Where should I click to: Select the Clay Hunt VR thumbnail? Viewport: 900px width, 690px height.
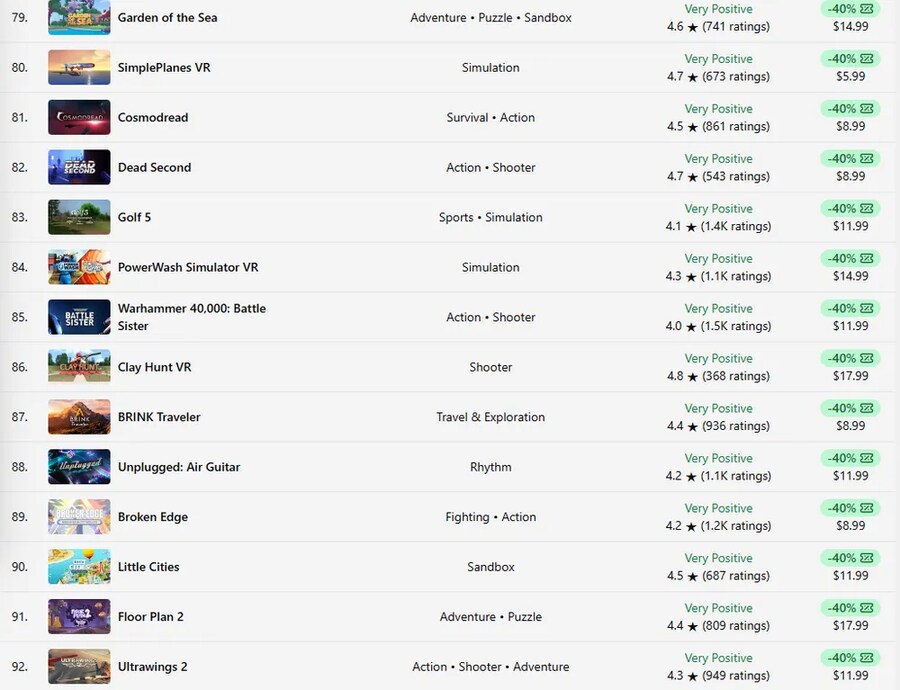[x=79, y=367]
